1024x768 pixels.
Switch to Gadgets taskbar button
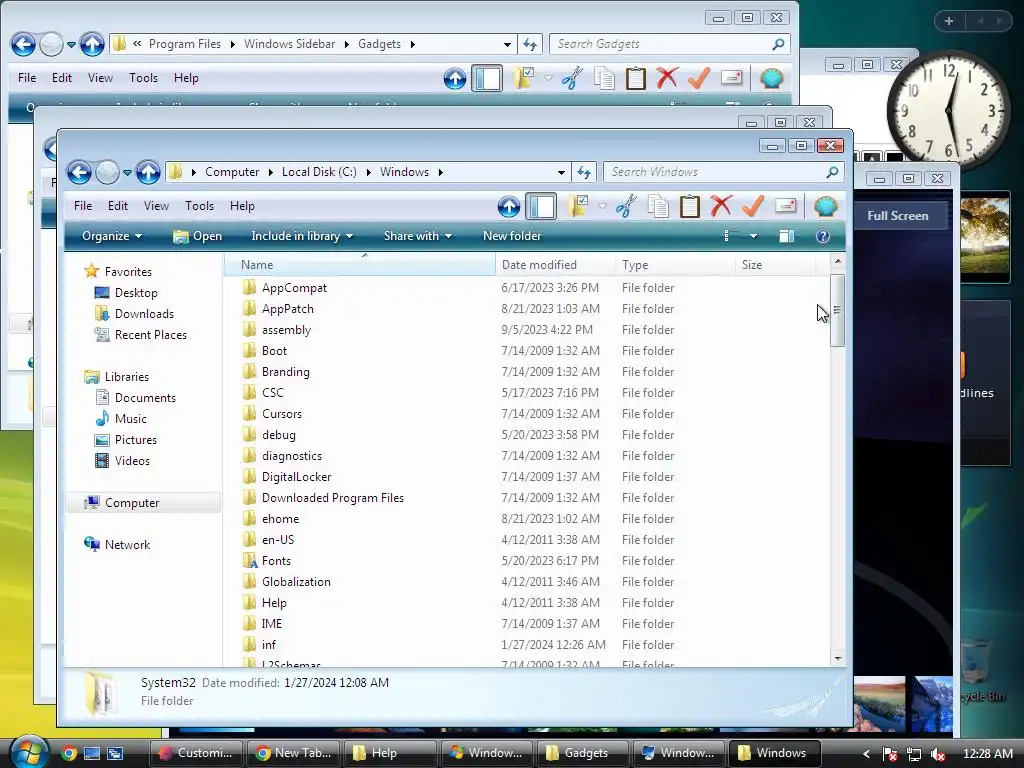[x=582, y=753]
